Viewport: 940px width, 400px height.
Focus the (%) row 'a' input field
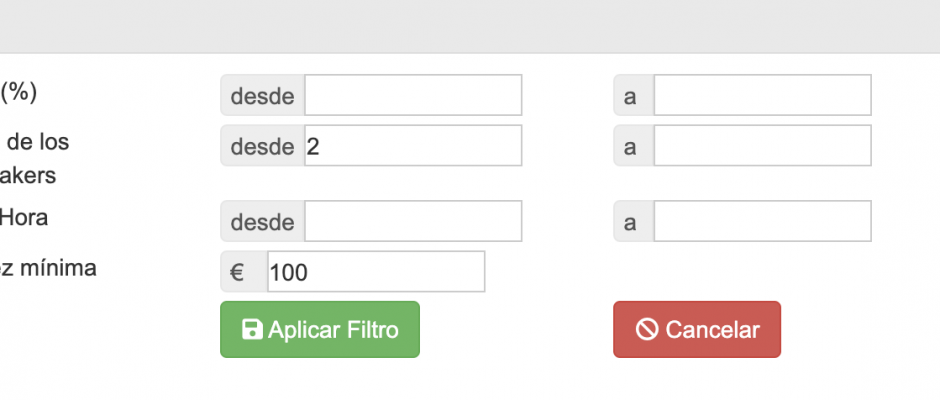pyautogui.click(x=763, y=95)
